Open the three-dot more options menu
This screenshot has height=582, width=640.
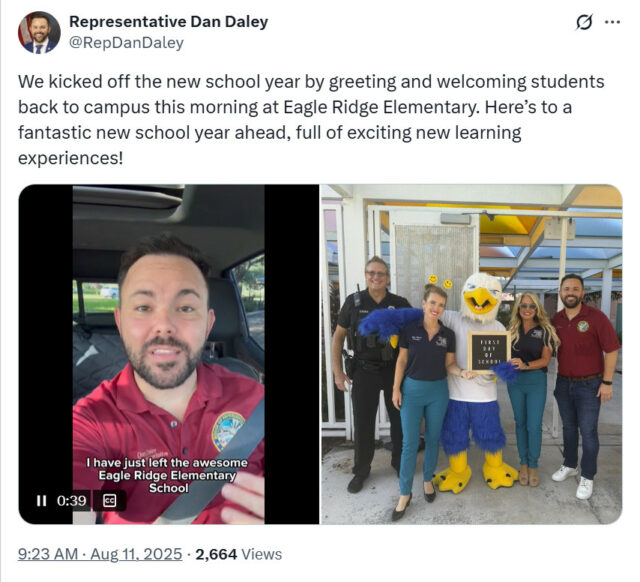coord(612,22)
